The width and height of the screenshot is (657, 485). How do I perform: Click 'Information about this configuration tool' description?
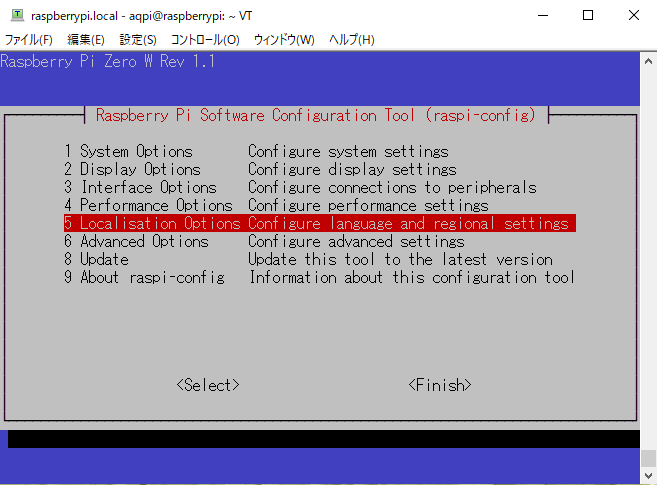coord(412,277)
